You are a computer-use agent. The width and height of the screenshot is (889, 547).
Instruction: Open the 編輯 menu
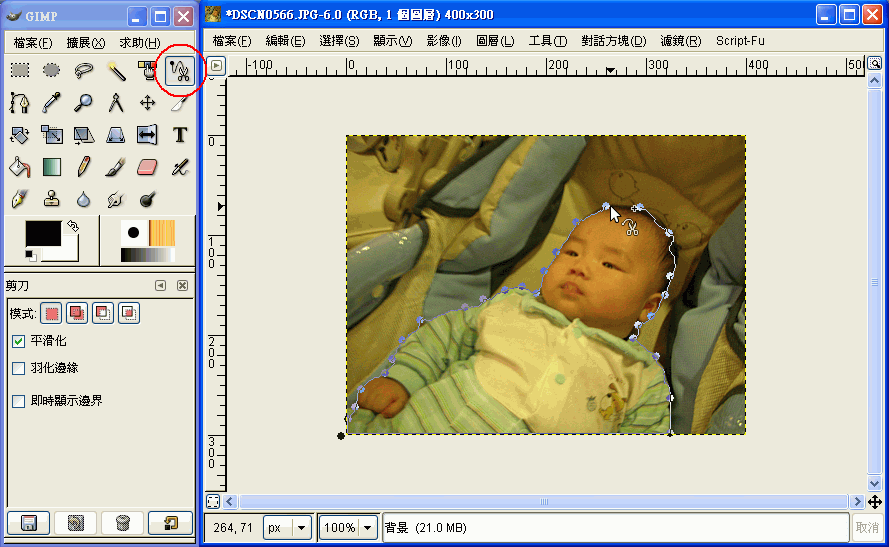click(286, 41)
